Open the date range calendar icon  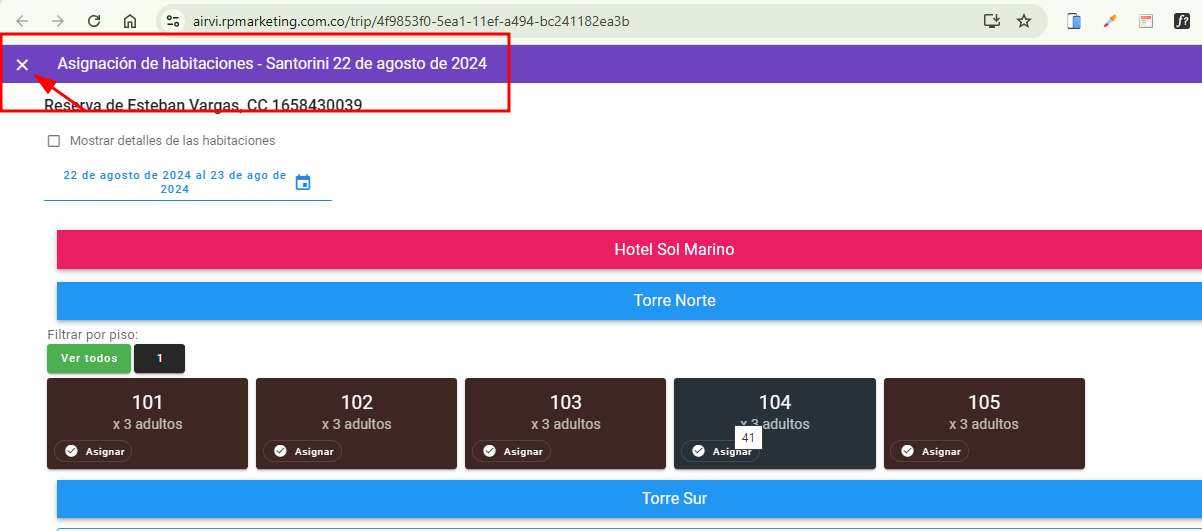[303, 182]
